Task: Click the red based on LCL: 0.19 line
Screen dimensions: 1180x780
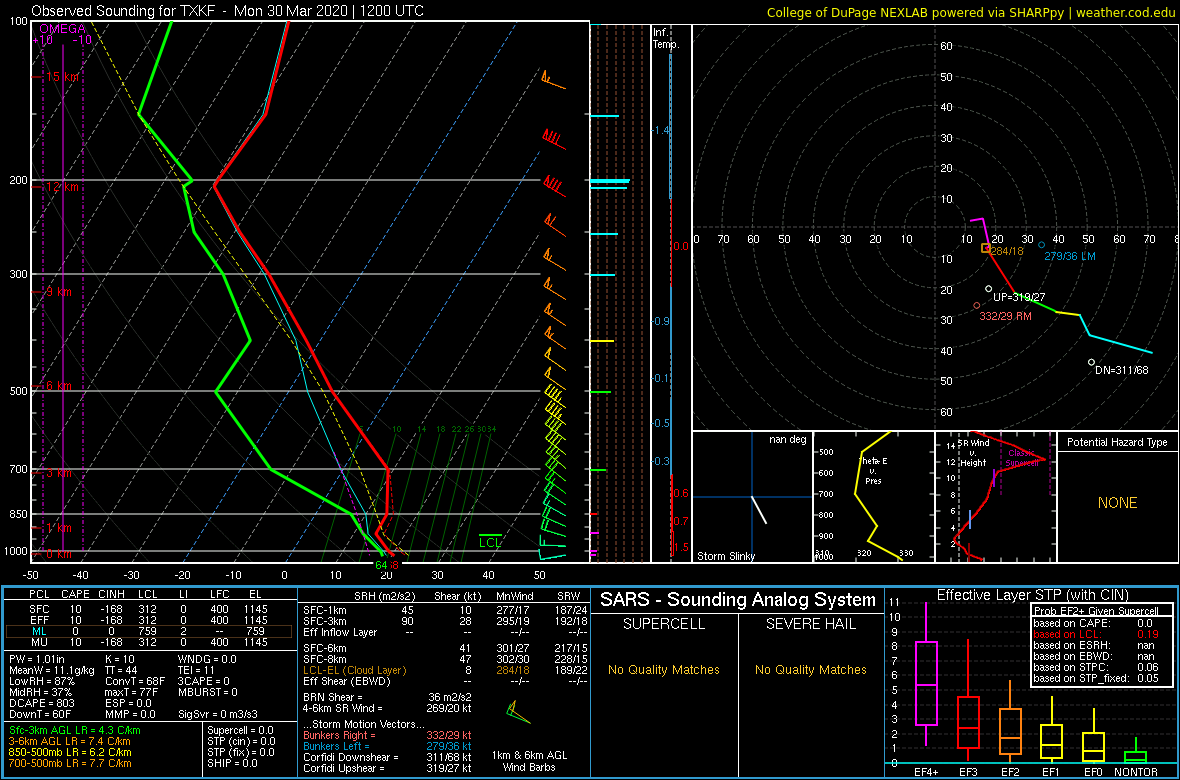Action: pos(1097,635)
